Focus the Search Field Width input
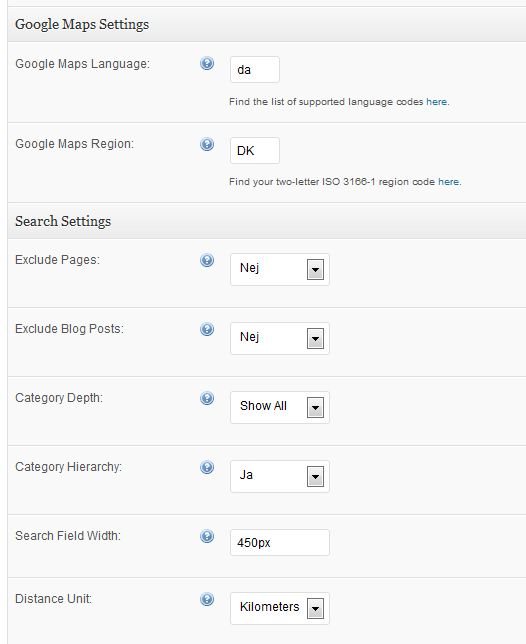The height and width of the screenshot is (644, 526). click(280, 543)
